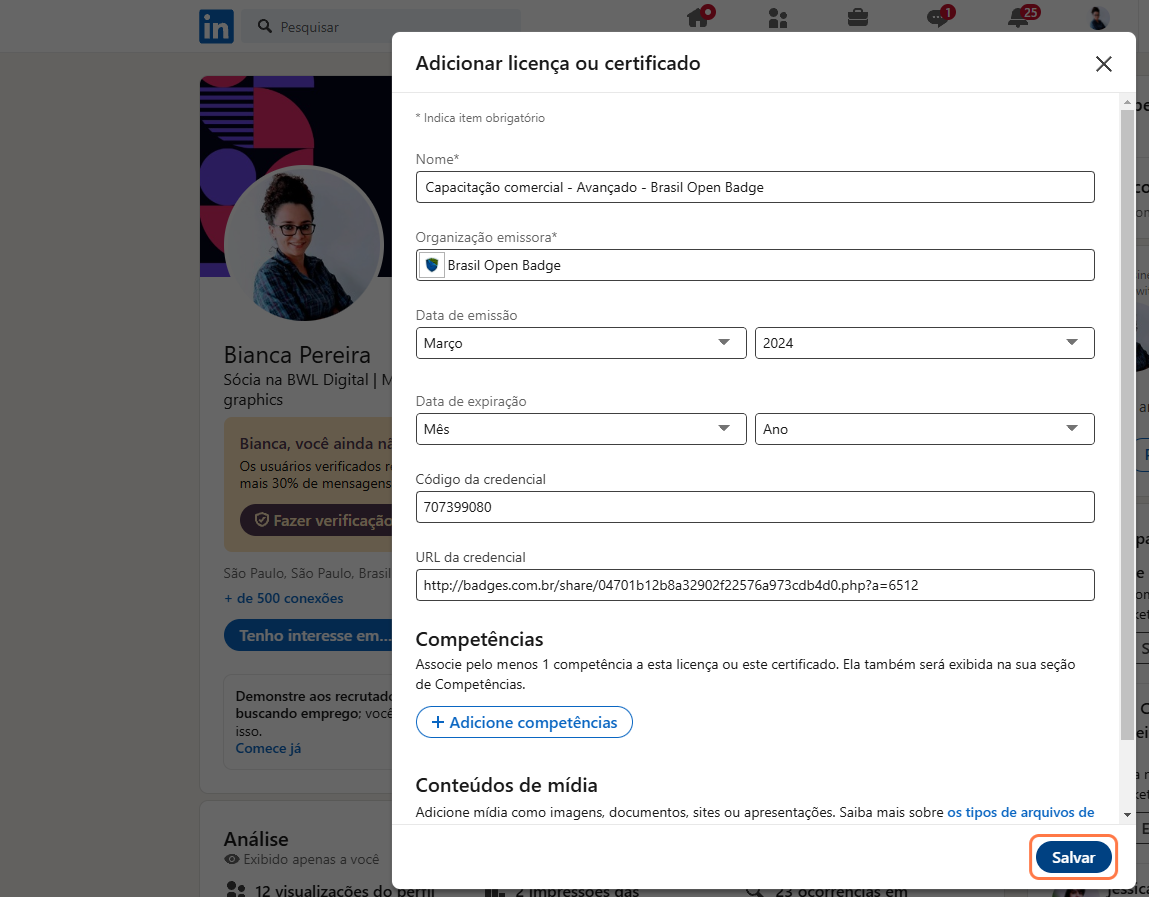Open the Home icon in navbar

(699, 17)
